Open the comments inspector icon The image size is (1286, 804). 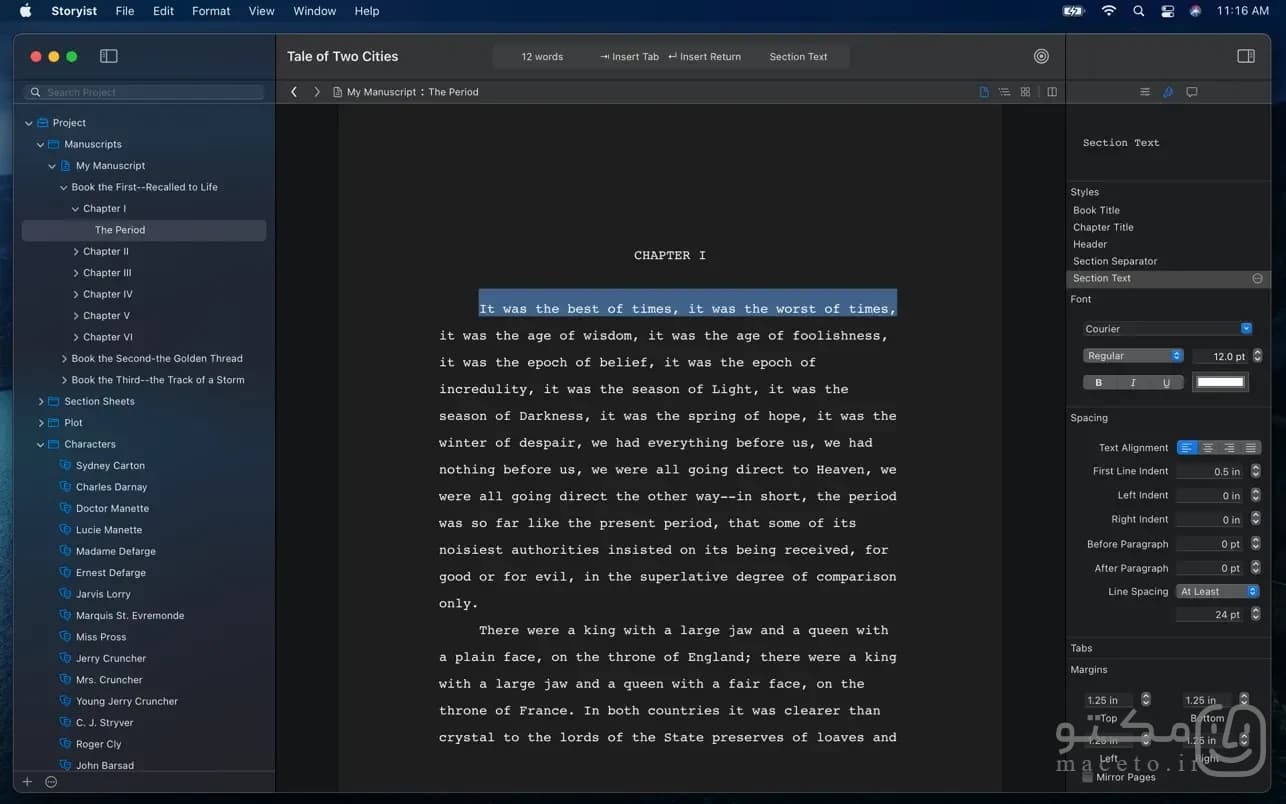(x=1192, y=92)
